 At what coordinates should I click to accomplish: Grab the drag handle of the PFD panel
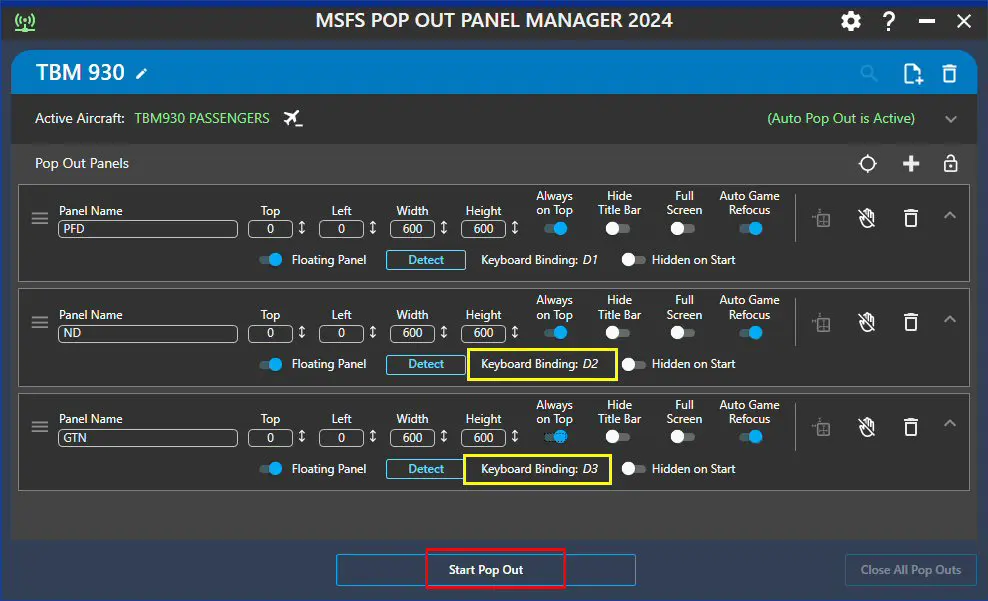tap(40, 218)
